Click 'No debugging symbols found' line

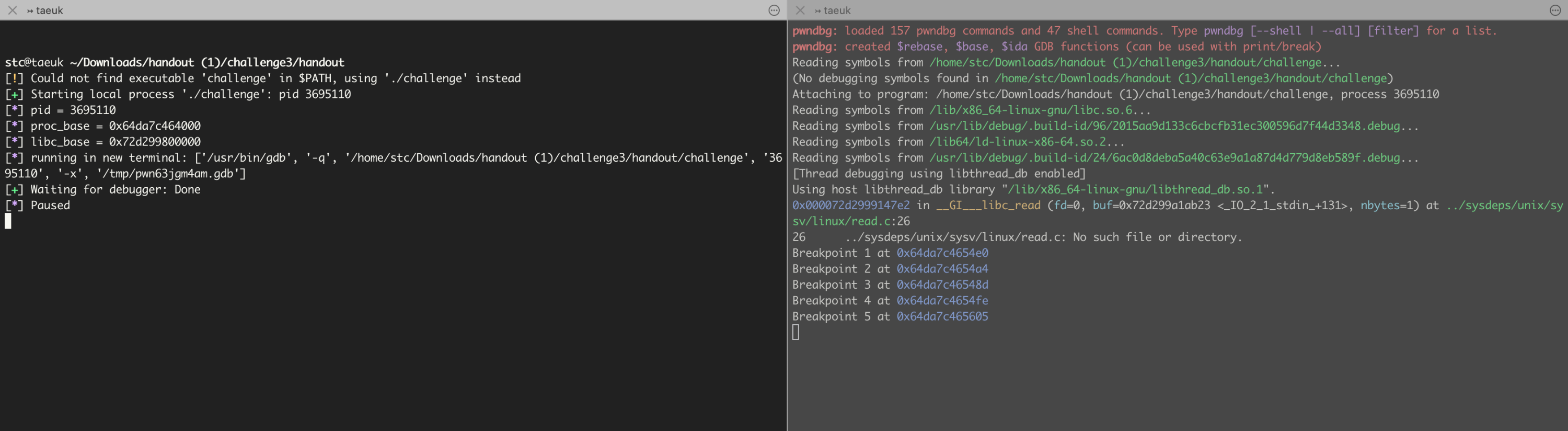tap(1092, 78)
